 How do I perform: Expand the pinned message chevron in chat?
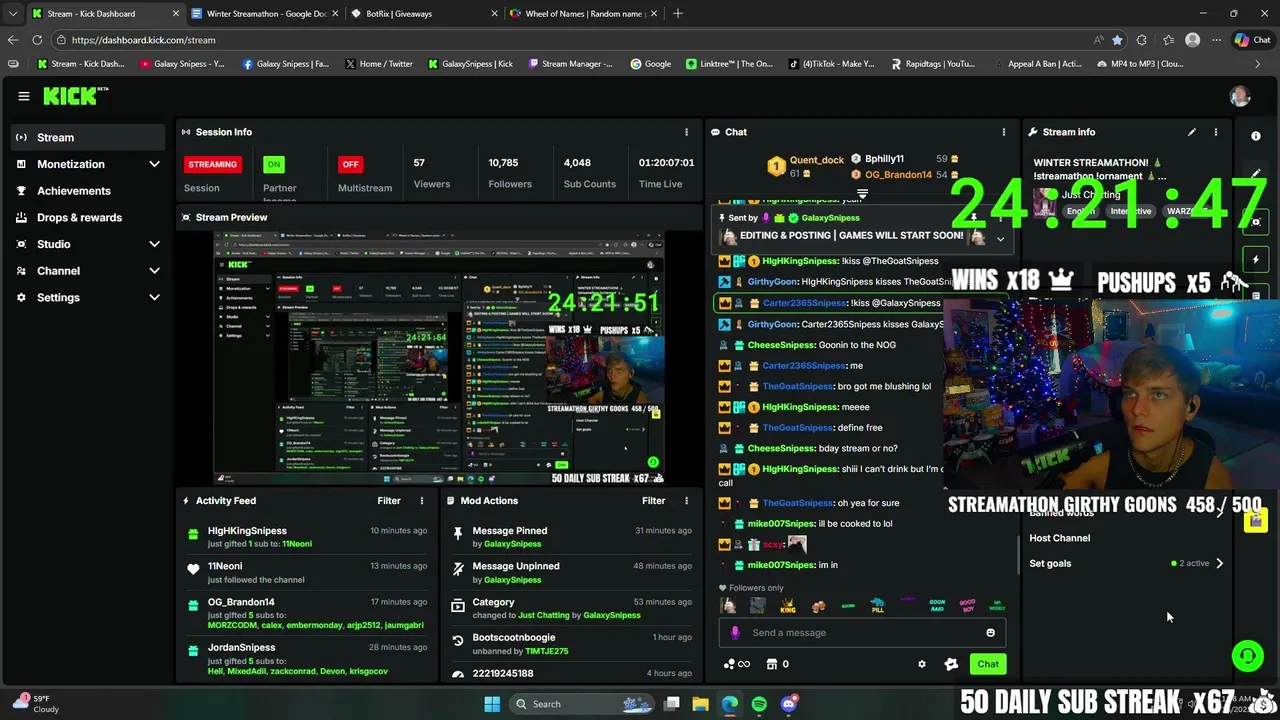tap(1000, 239)
